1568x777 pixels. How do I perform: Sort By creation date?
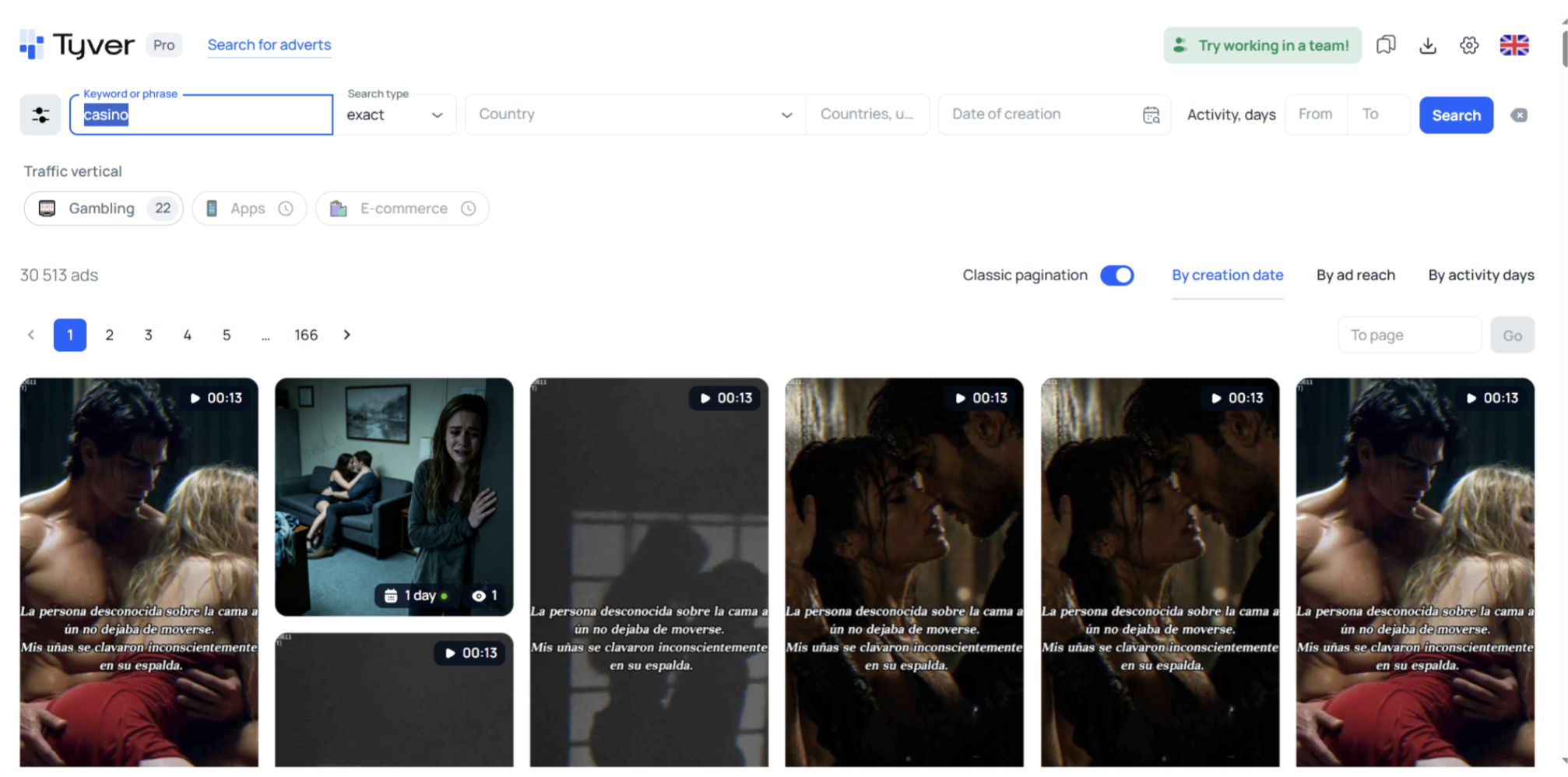(x=1228, y=276)
